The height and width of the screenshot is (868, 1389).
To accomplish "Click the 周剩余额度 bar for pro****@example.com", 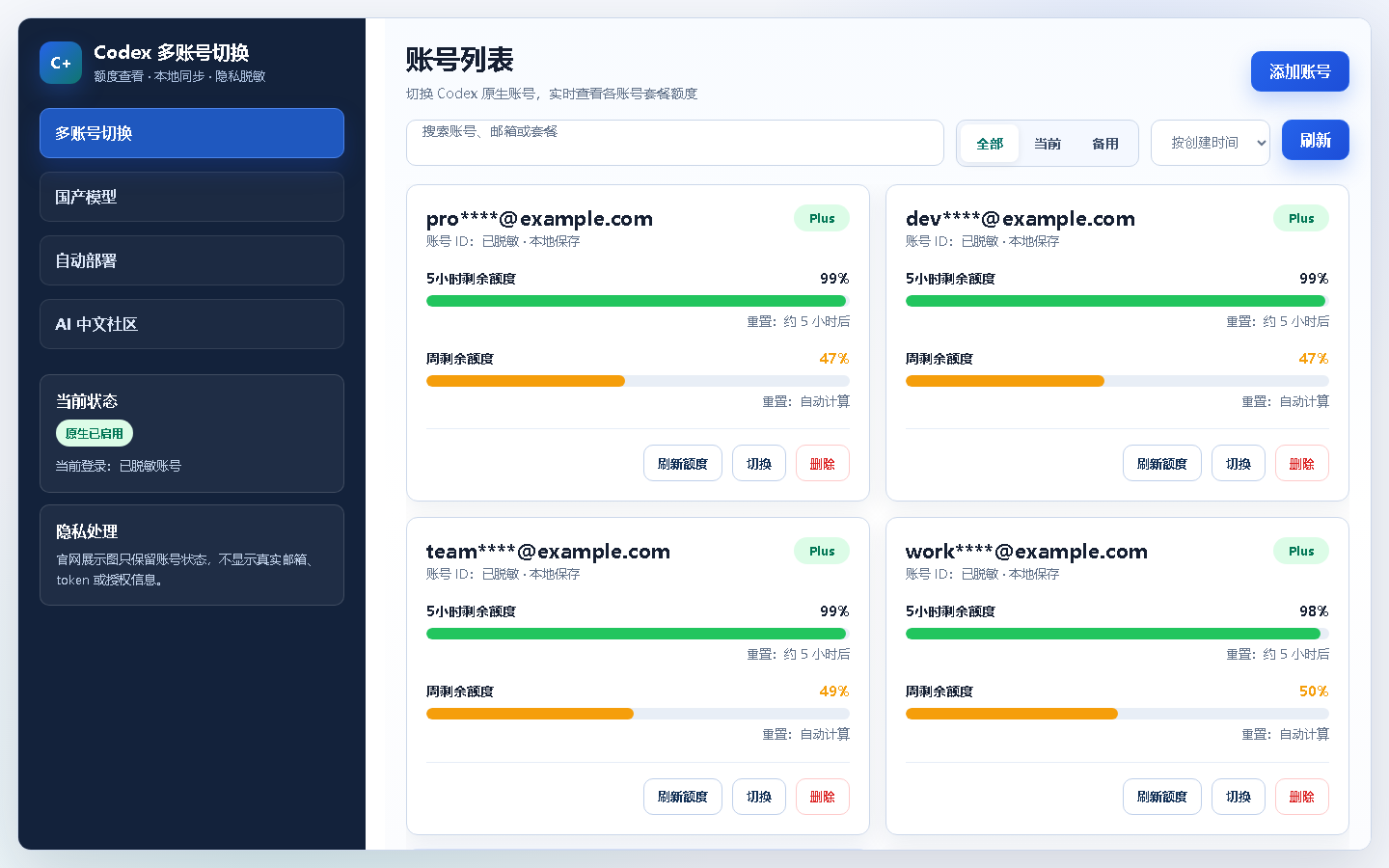I will tap(638, 381).
